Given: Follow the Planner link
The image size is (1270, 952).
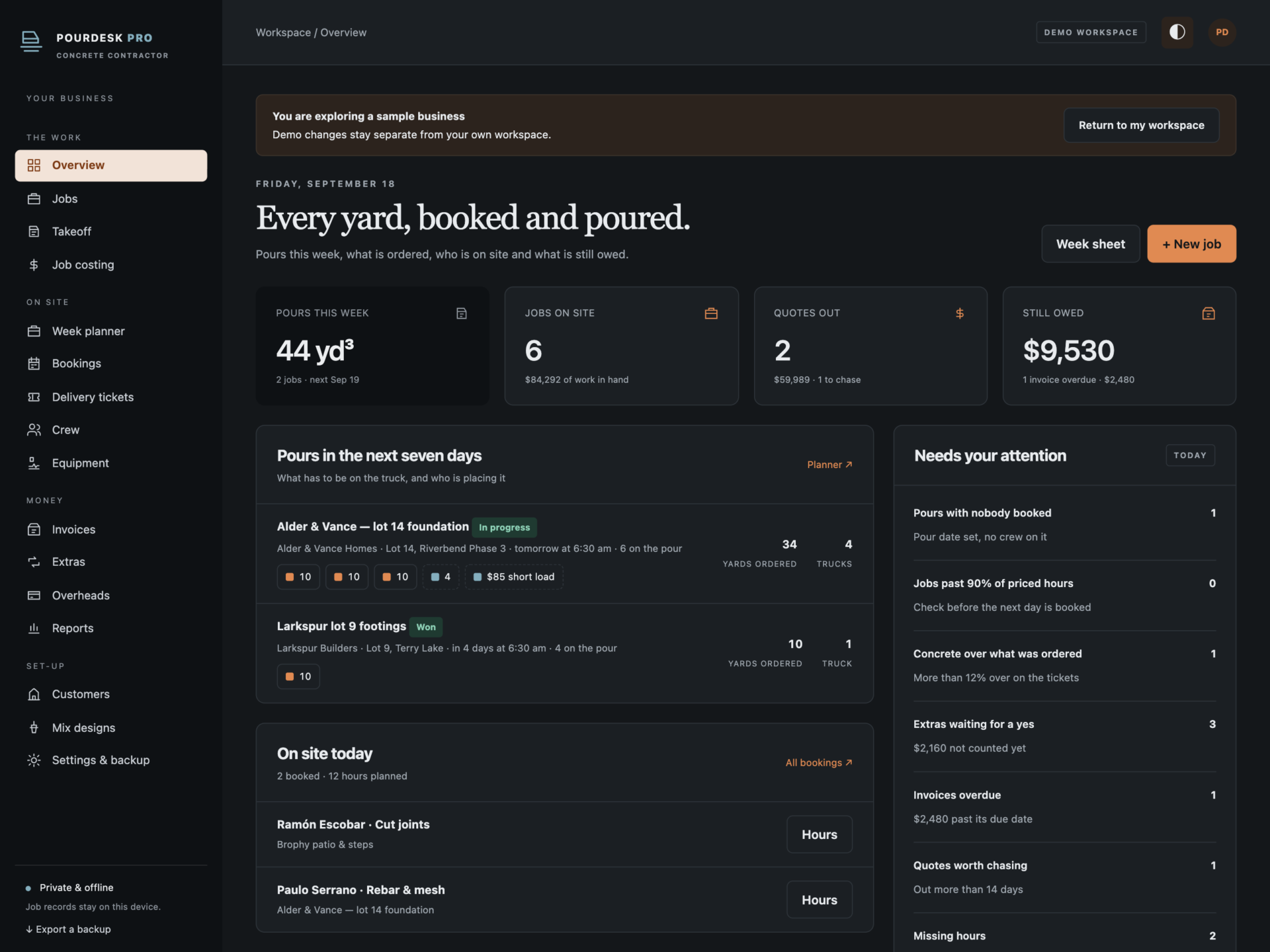Looking at the screenshot, I should [x=829, y=465].
